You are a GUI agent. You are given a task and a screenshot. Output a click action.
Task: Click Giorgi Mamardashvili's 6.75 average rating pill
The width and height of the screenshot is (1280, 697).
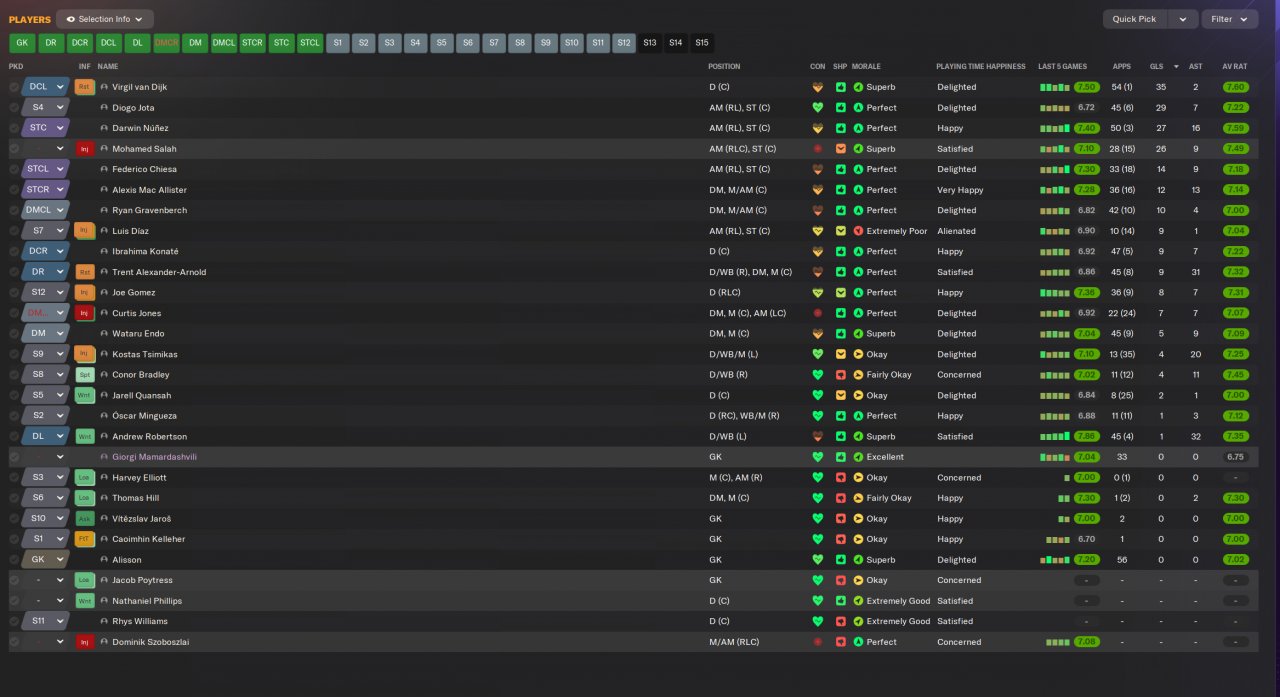point(1235,457)
